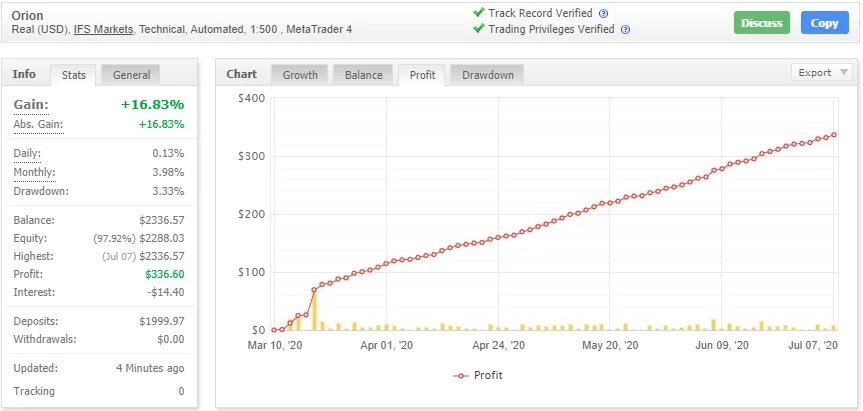
Task: Open the Stats tab in Info panel
Action: coord(74,75)
